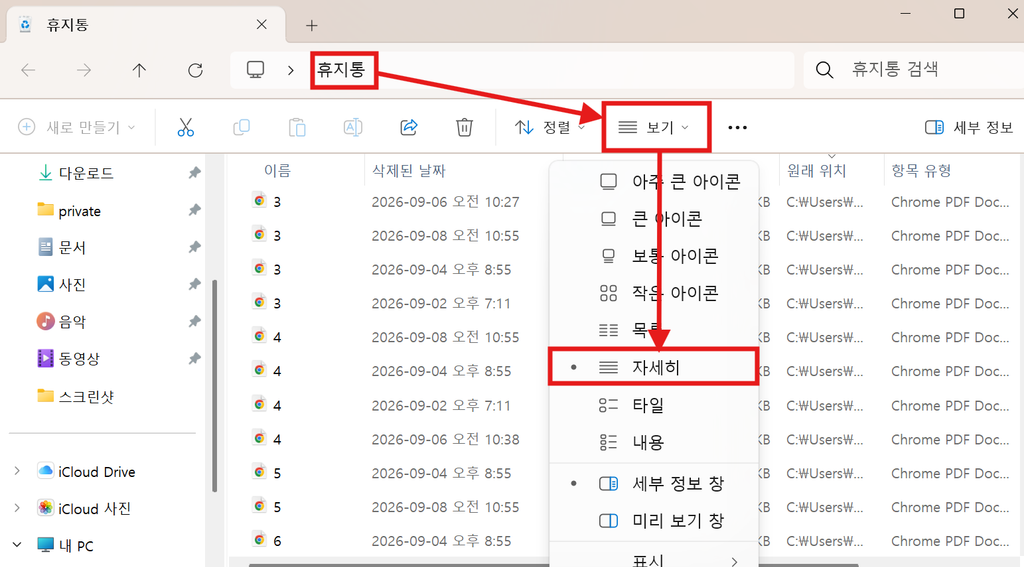
Task: Click 휴지통 in the address bar
Action: click(x=341, y=69)
